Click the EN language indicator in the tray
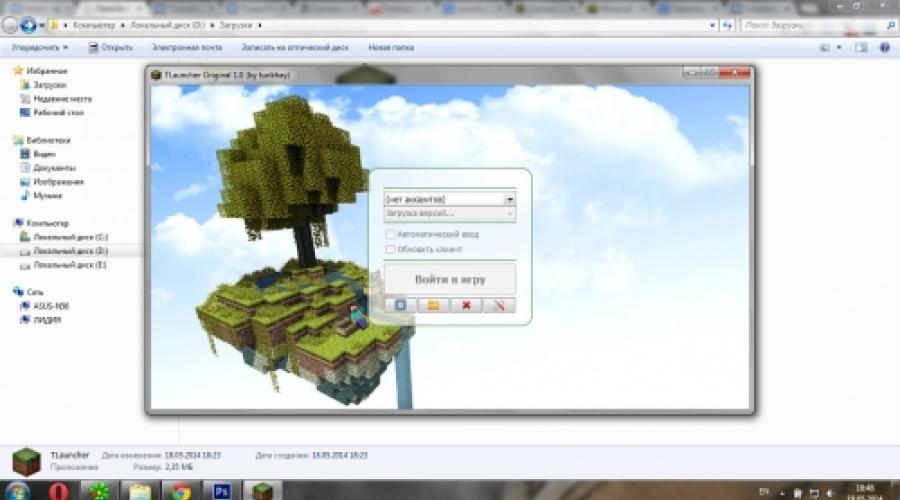Image resolution: width=900 pixels, height=500 pixels. coord(764,492)
